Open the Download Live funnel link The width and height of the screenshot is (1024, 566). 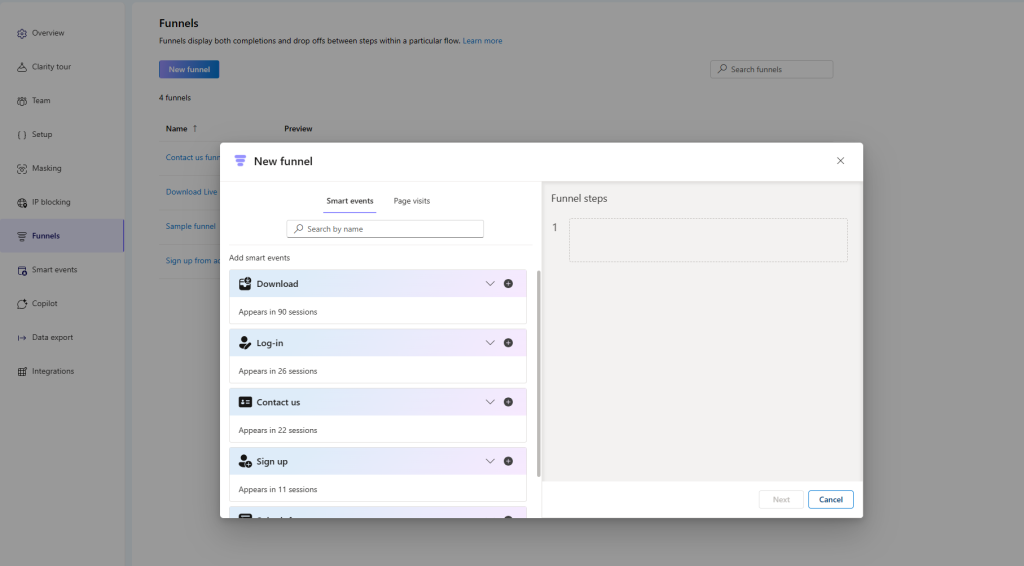tap(191, 192)
